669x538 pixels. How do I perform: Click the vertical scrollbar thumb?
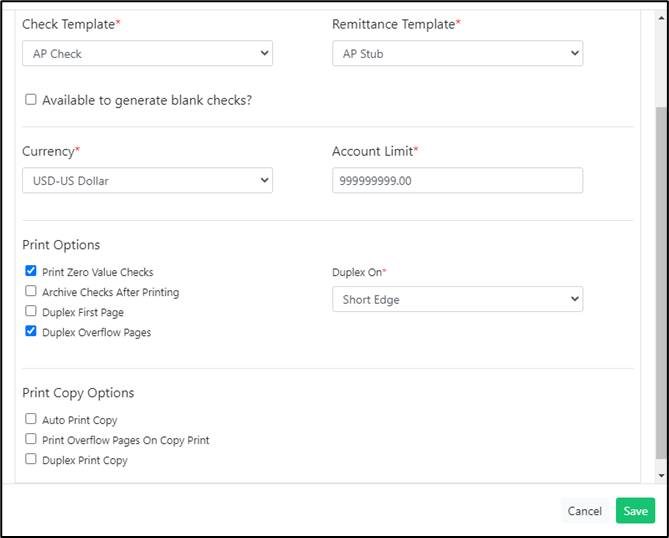point(661,283)
